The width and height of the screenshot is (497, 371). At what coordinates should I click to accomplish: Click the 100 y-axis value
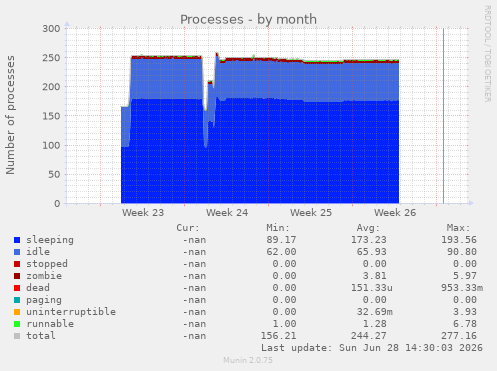[x=51, y=145]
